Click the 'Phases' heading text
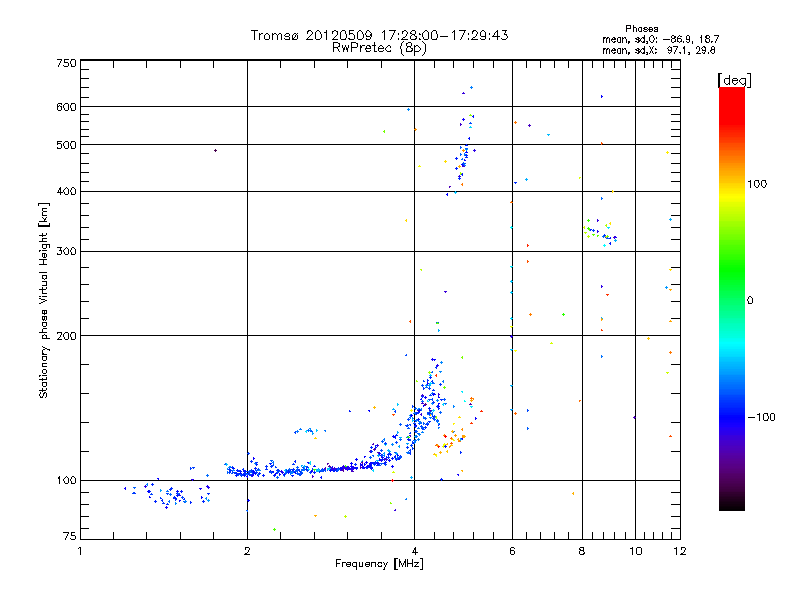800x600 pixels. 642,29
